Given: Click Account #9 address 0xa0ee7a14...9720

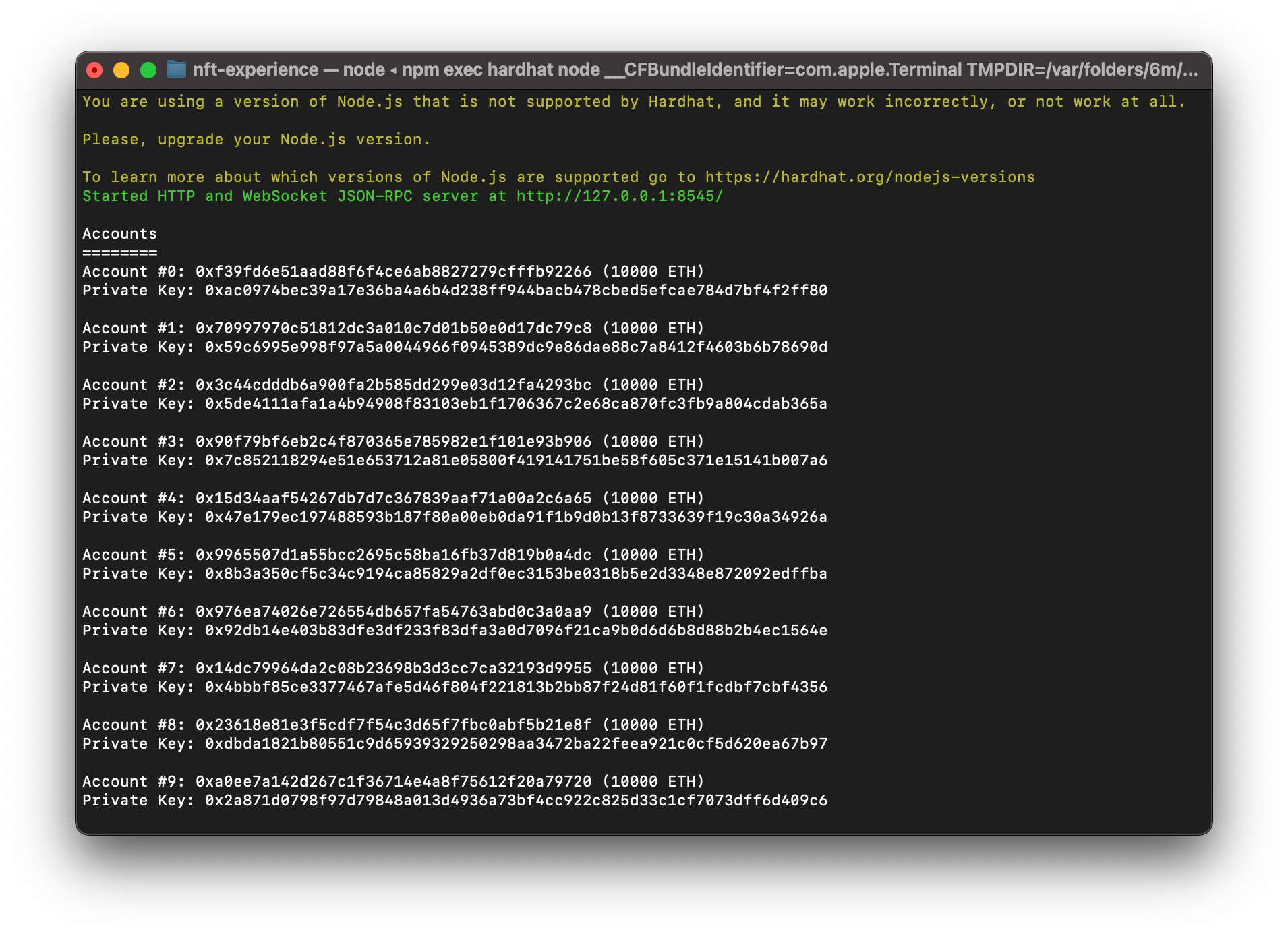Looking at the screenshot, I should 393,782.
